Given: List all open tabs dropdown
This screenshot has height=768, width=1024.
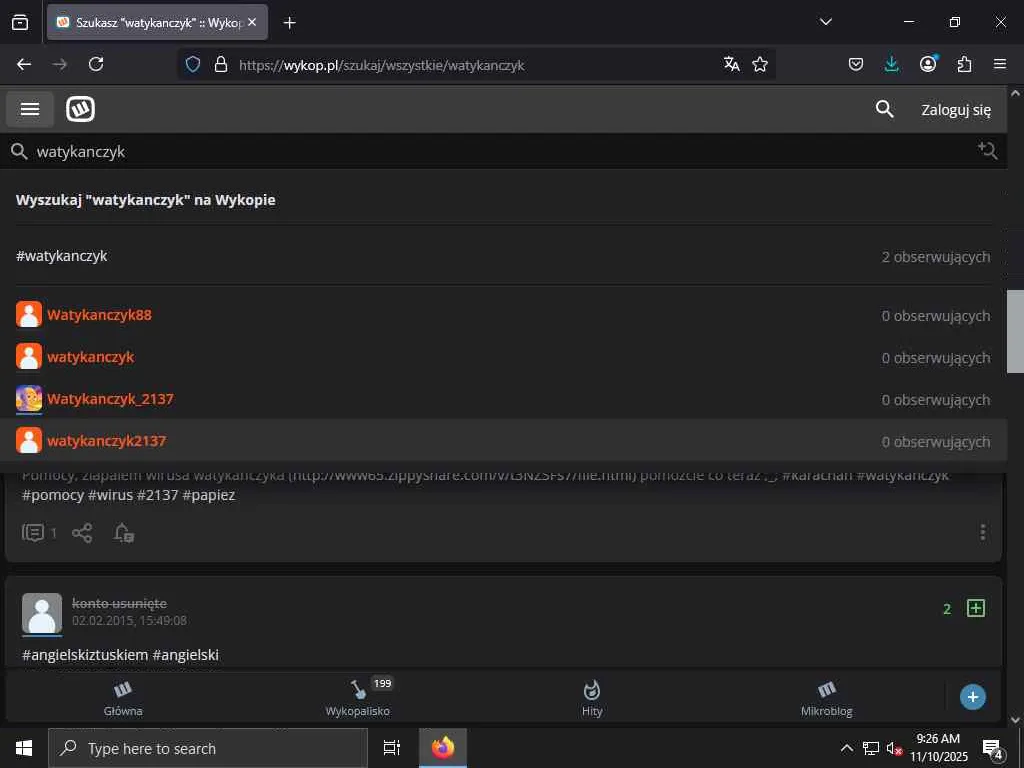Looking at the screenshot, I should [825, 22].
